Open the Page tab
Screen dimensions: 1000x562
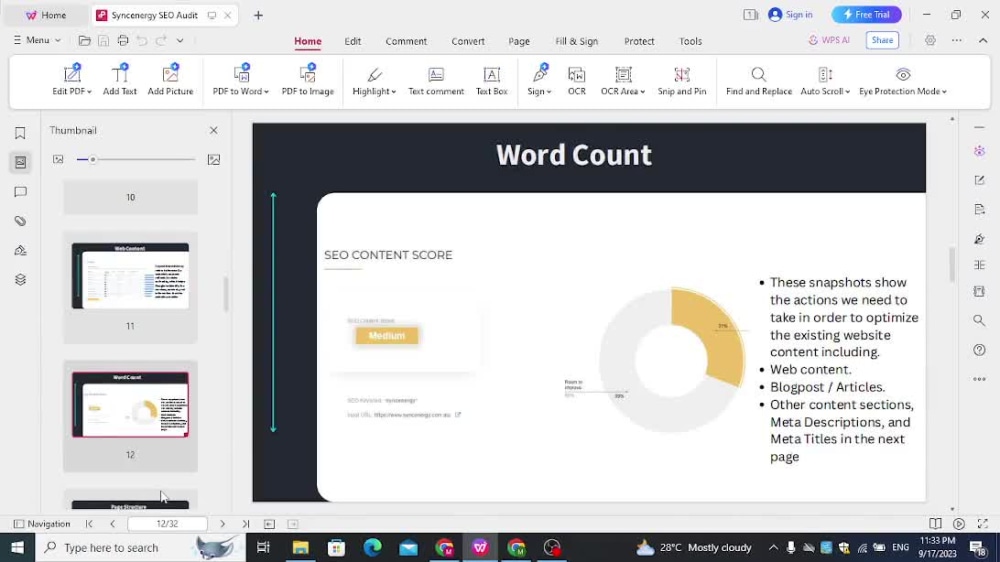point(519,41)
